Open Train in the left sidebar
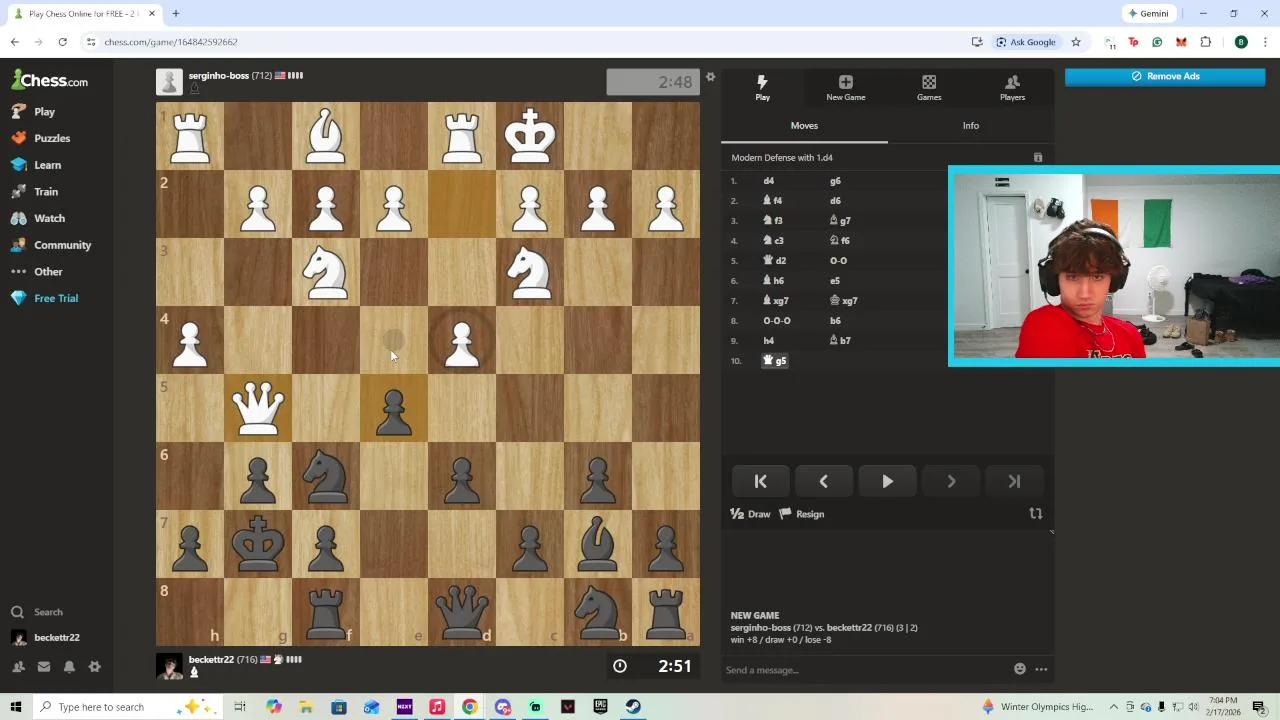 (34, 191)
